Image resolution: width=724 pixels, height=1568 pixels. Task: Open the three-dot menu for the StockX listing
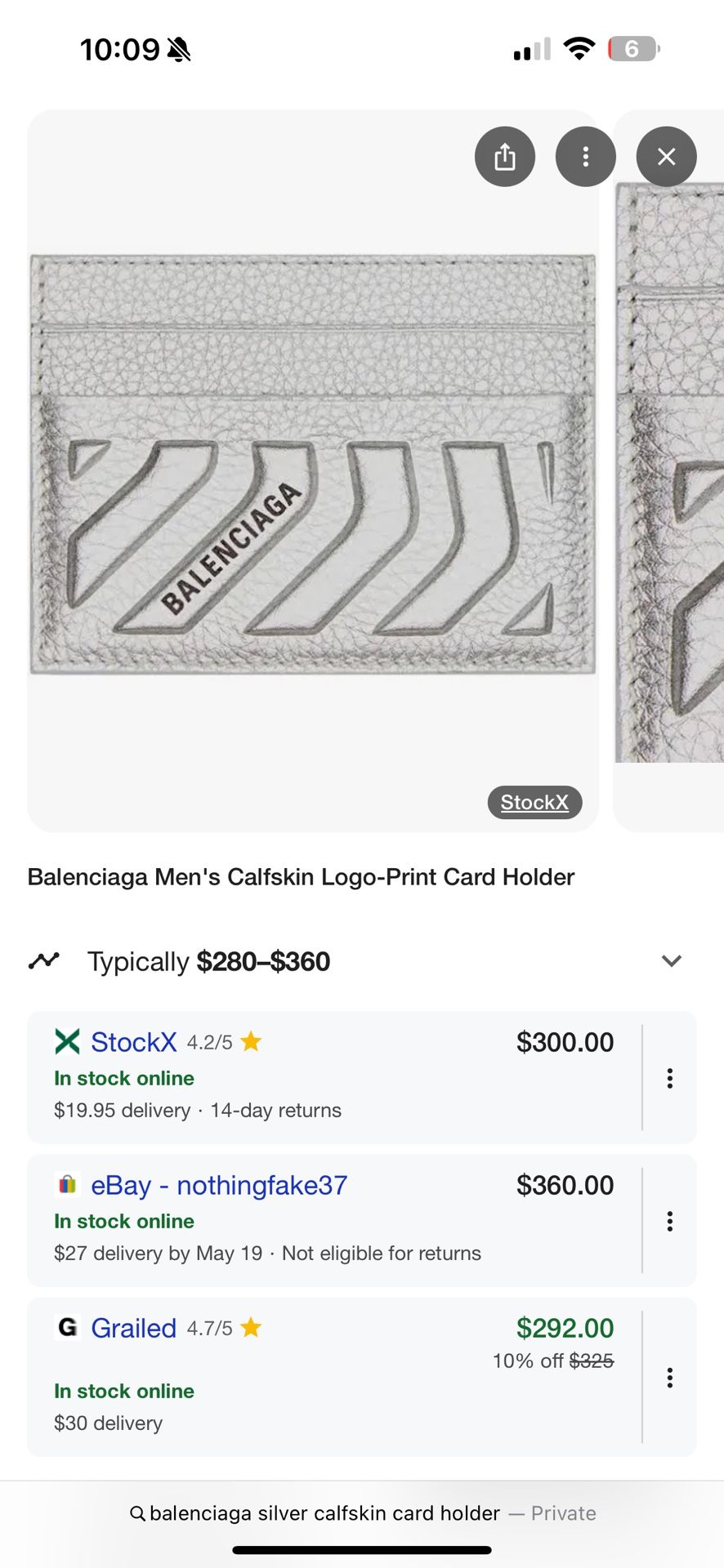pos(669,1079)
